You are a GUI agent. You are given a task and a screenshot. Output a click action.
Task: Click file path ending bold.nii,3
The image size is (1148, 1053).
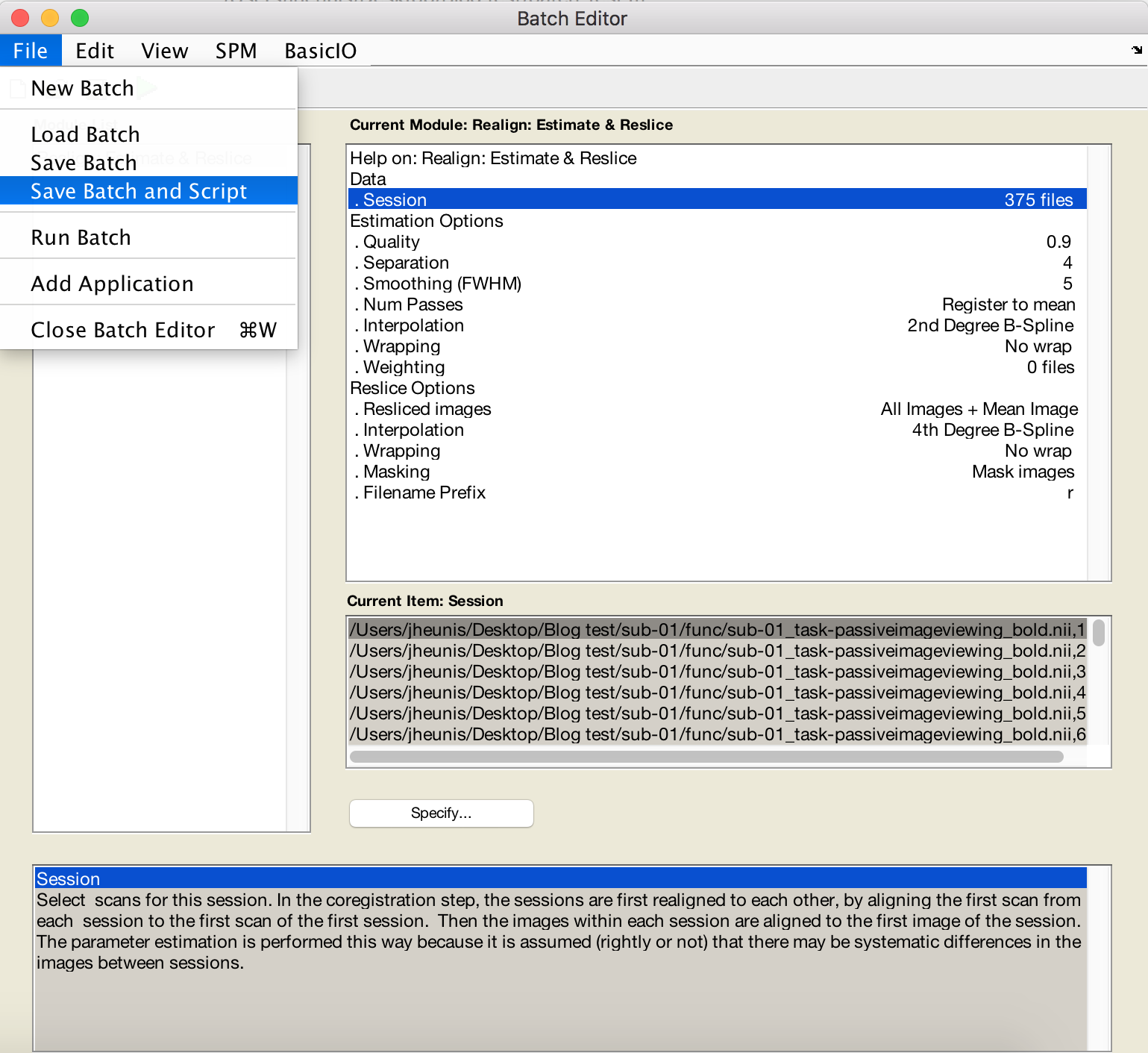(x=718, y=672)
